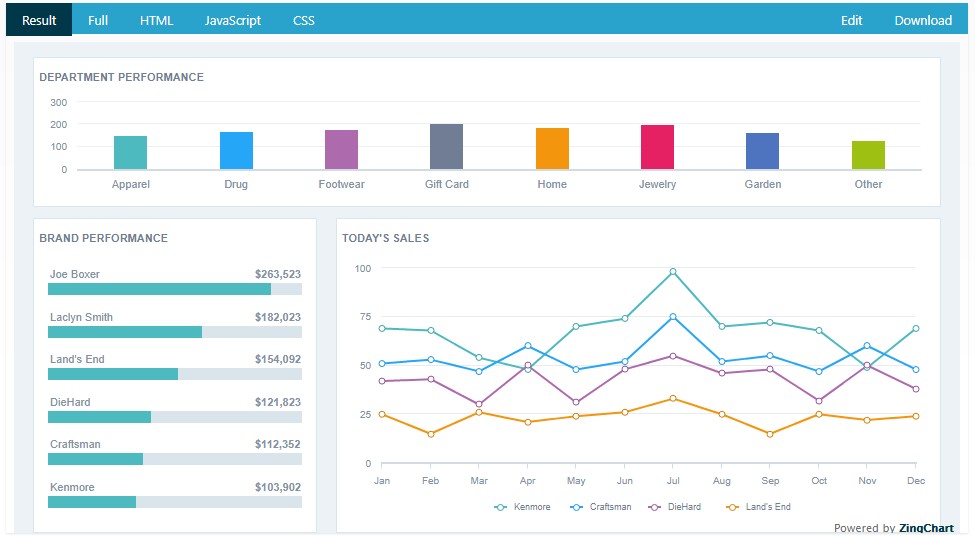Click the Apparel axis label
The image size is (975, 537).
[131, 184]
